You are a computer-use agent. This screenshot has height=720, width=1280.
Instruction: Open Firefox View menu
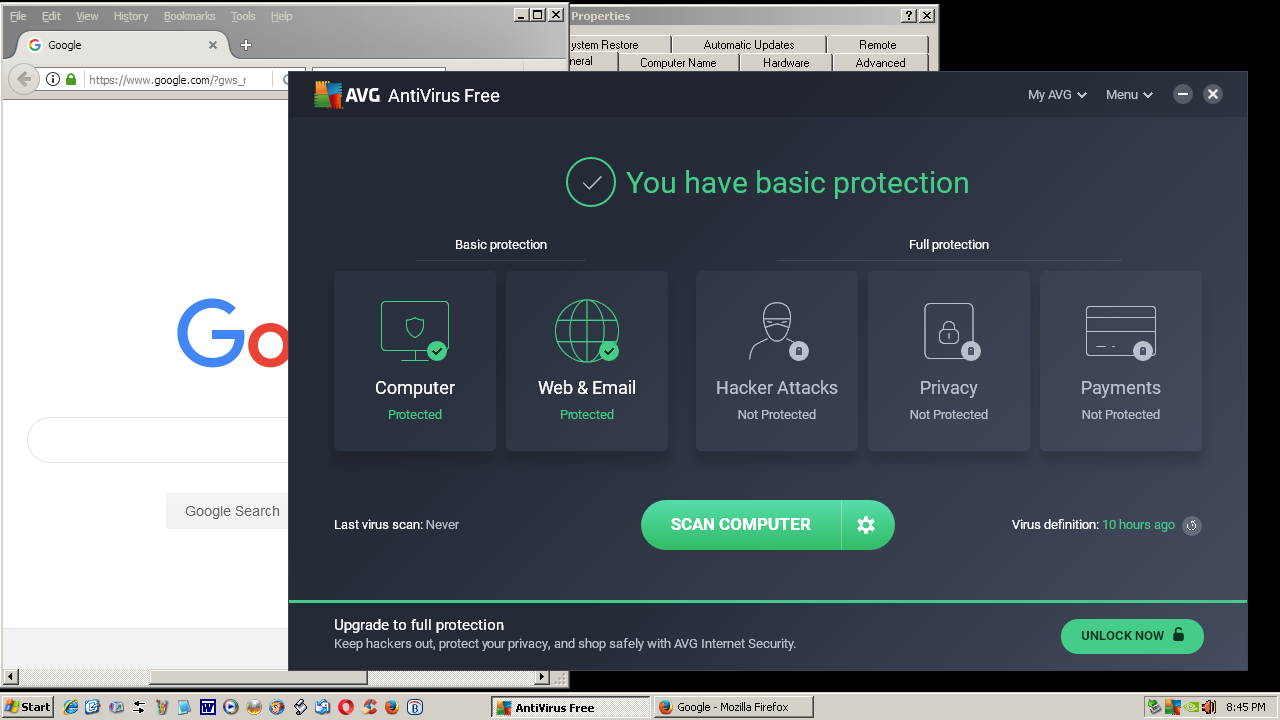point(87,16)
